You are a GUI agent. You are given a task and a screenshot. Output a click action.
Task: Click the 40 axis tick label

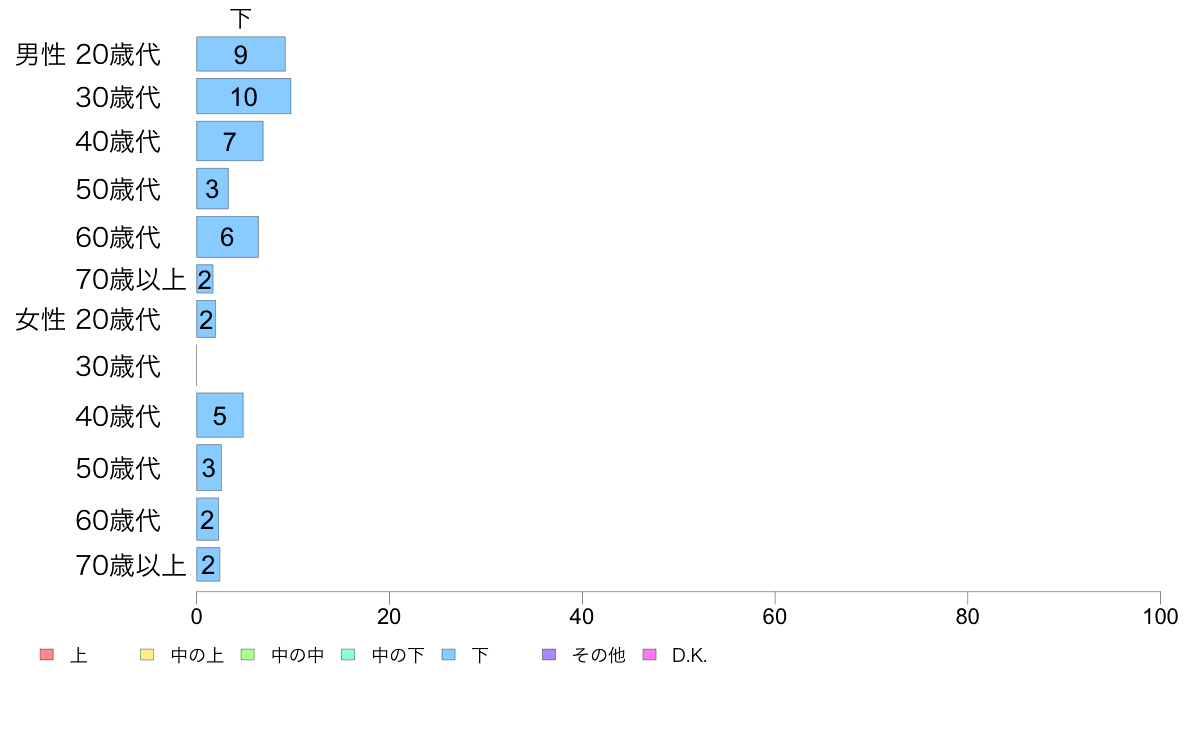[582, 616]
